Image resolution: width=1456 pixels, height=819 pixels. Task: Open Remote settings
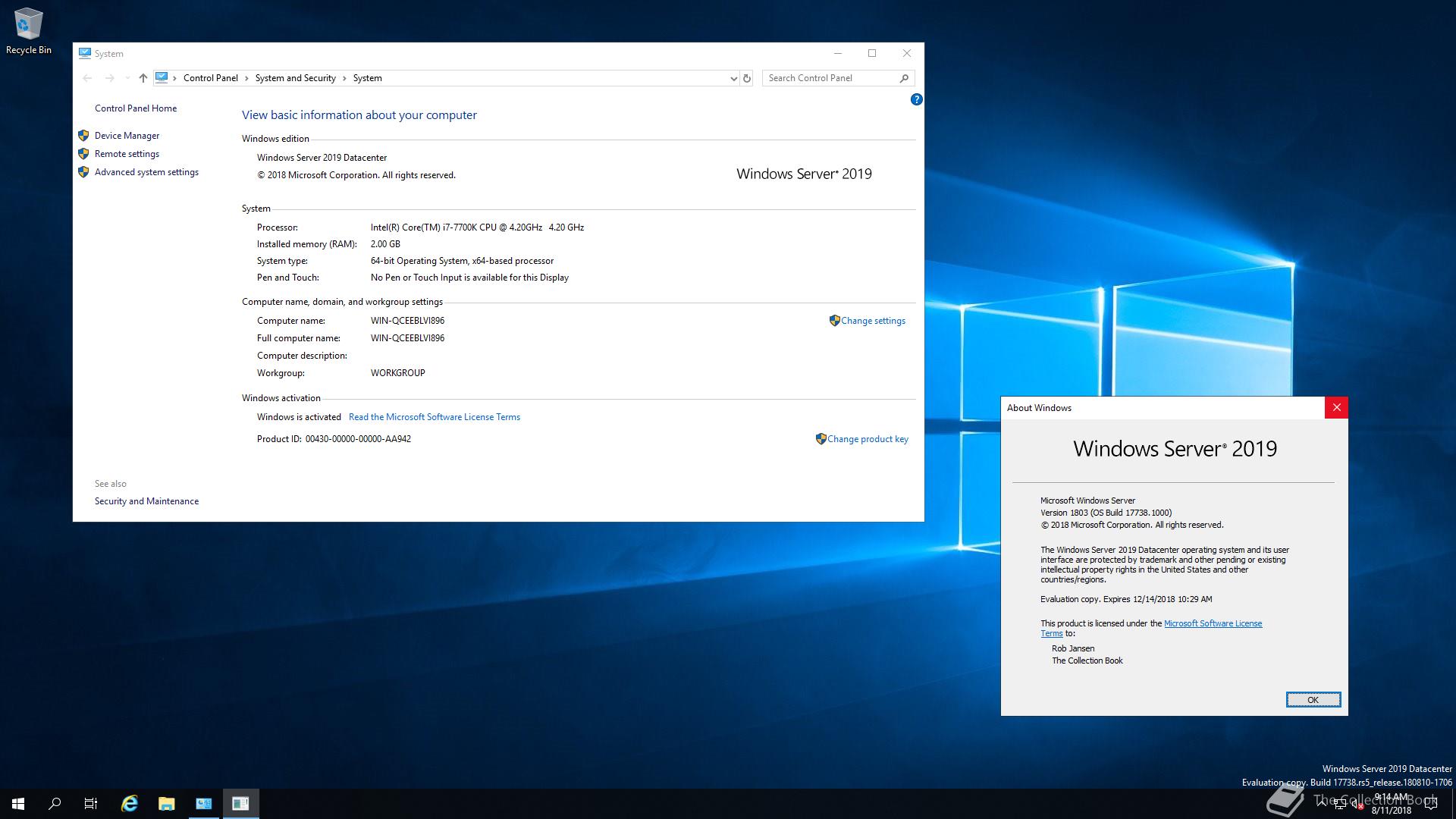(127, 154)
